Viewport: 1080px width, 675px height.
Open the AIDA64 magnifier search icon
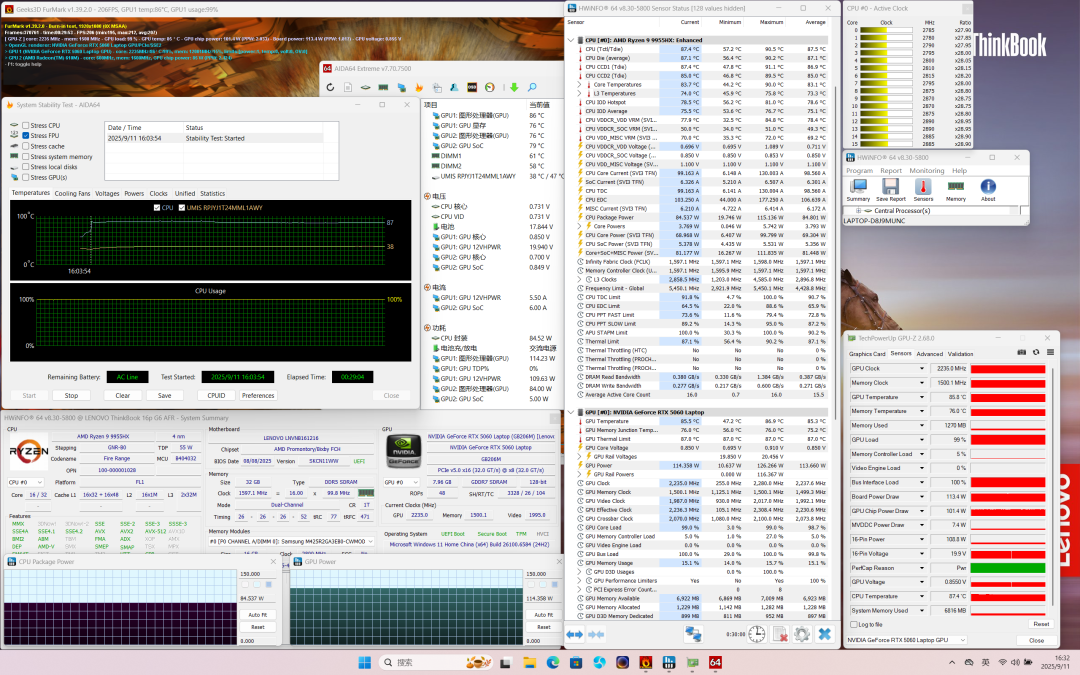click(532, 87)
